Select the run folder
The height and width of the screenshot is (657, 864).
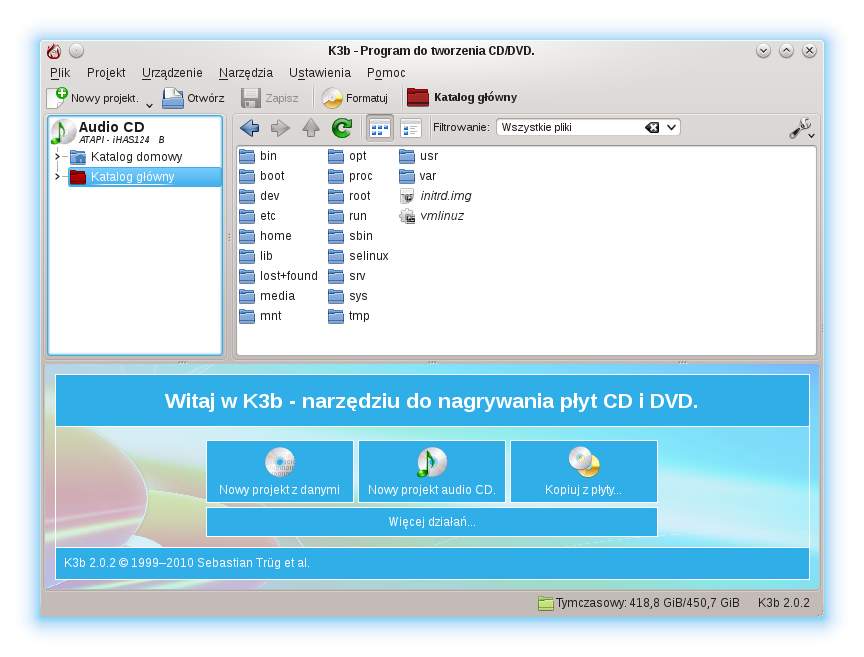click(x=347, y=216)
